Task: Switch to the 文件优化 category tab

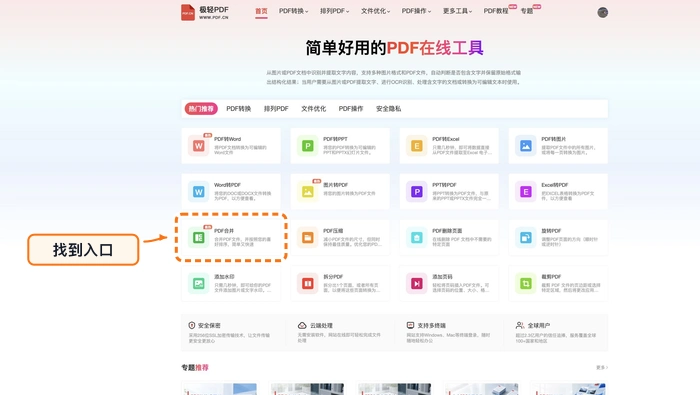Action: [313, 108]
